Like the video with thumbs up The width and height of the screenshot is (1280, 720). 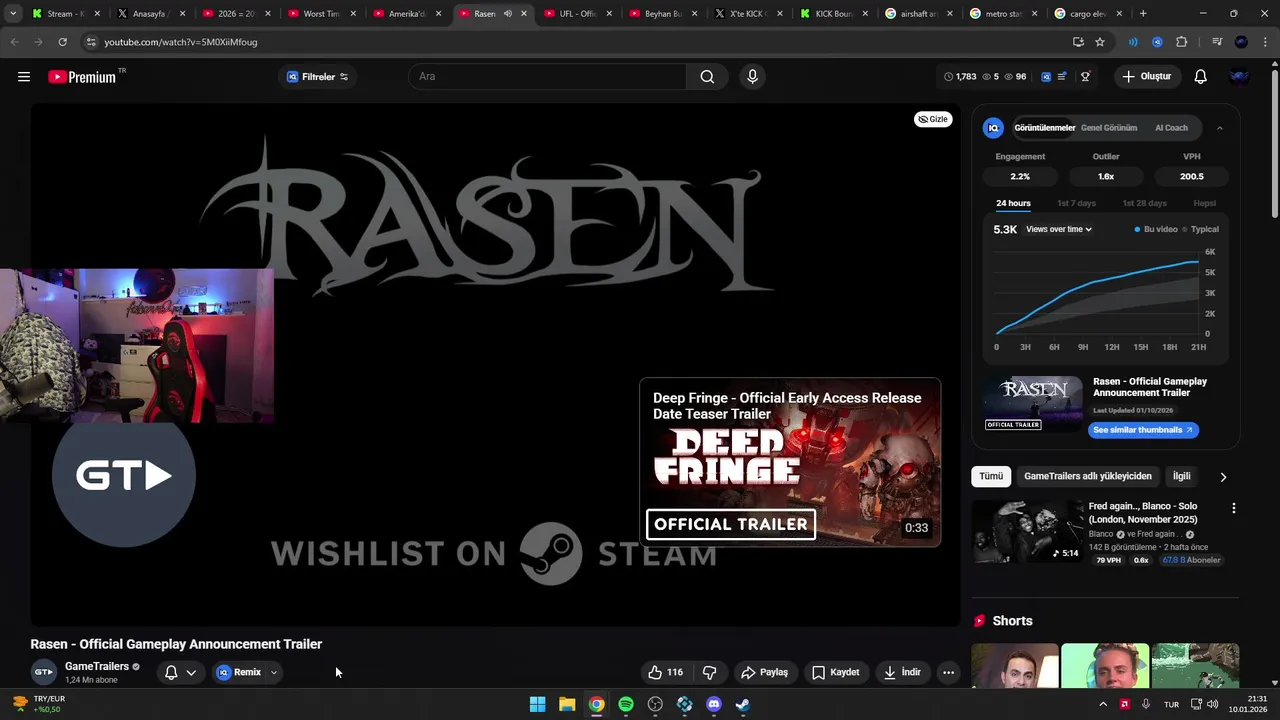point(665,672)
